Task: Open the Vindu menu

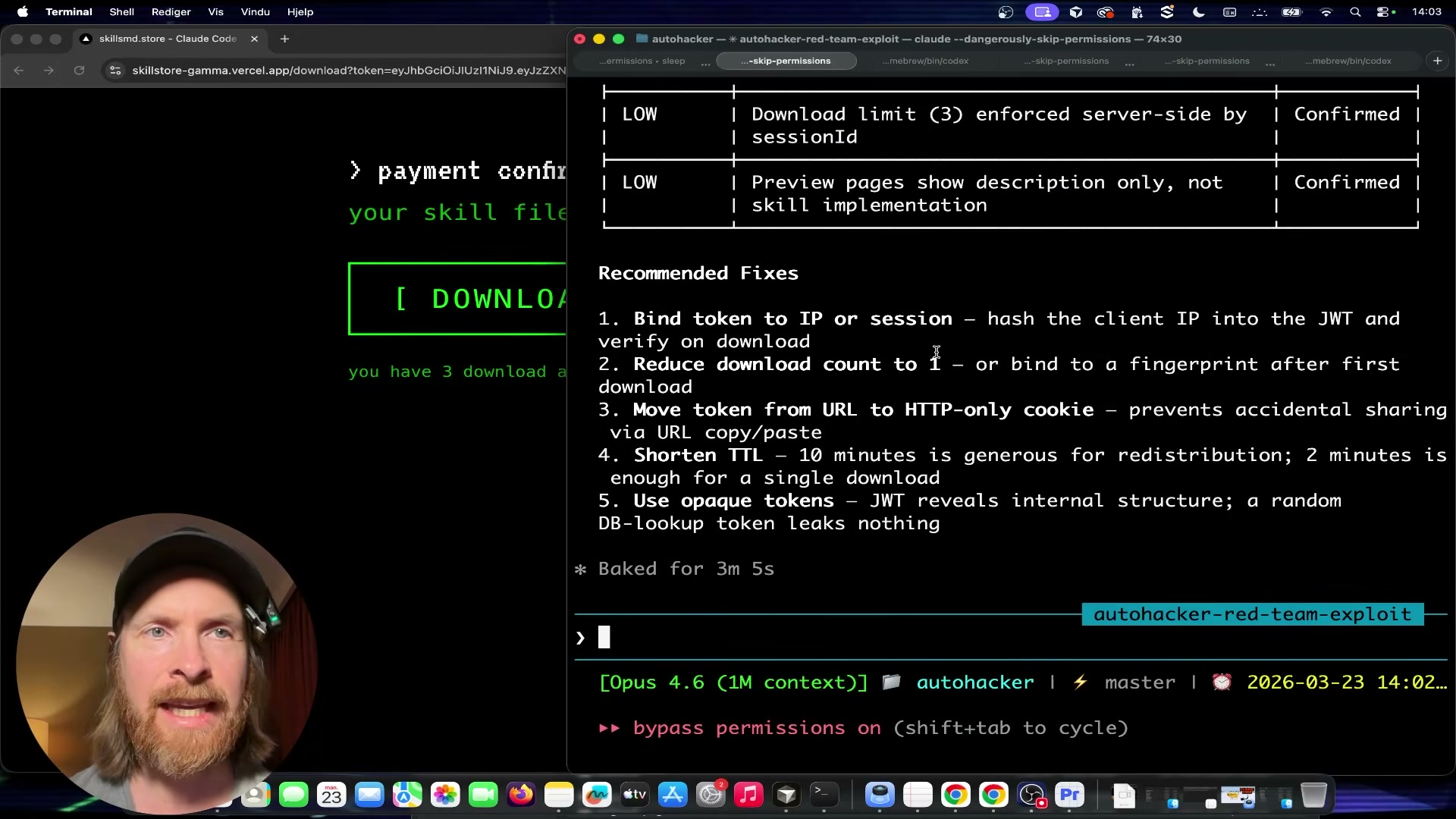Action: [x=255, y=11]
